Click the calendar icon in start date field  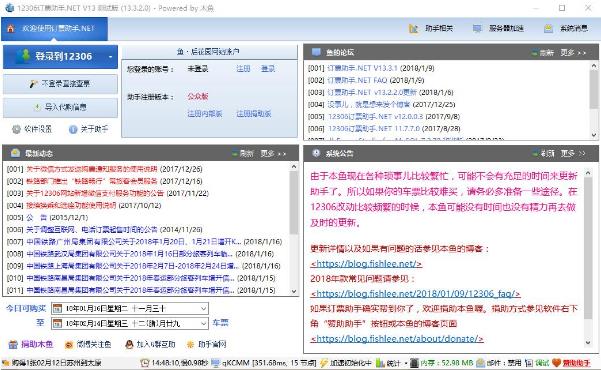pos(57,308)
